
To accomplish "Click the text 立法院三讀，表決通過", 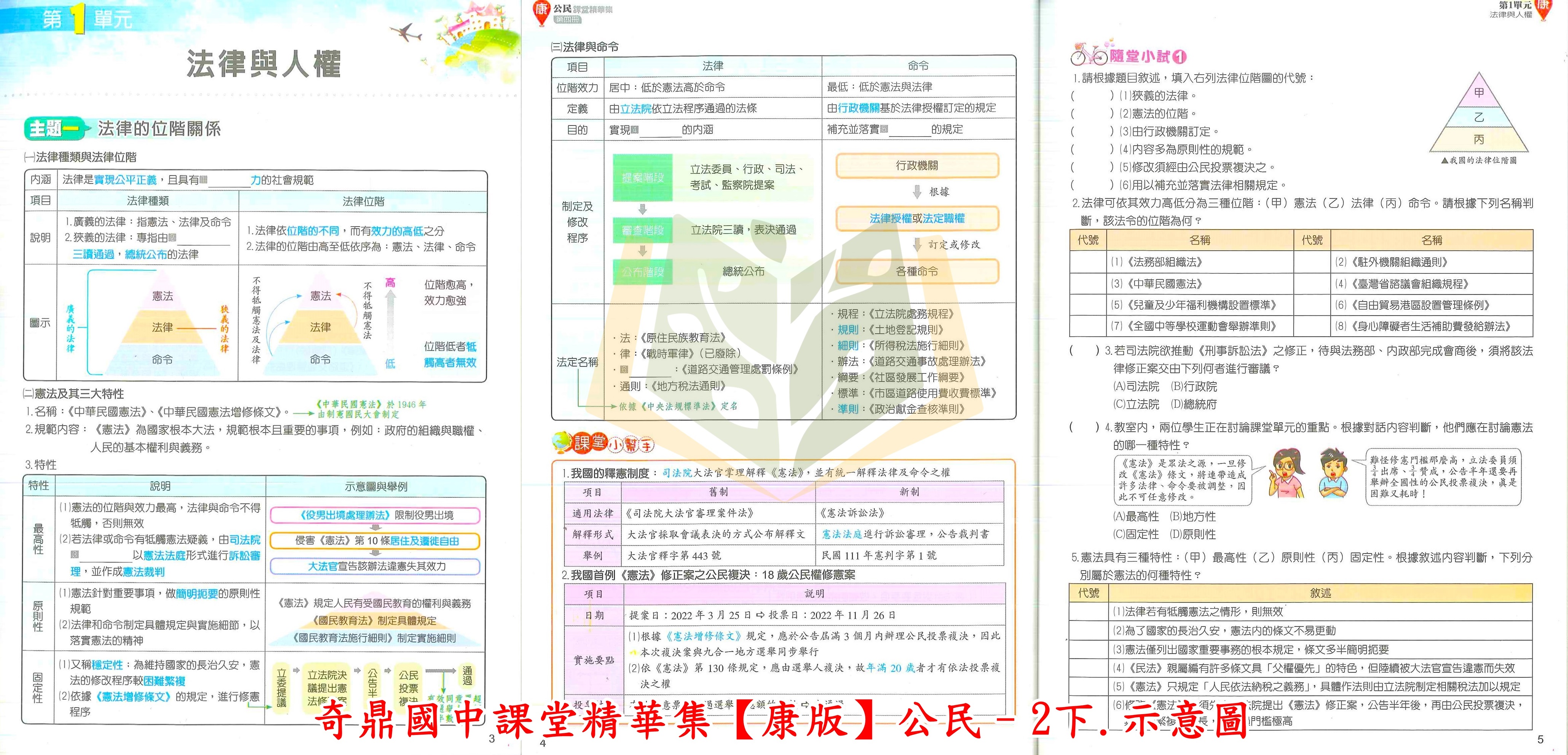I will pos(743,230).
